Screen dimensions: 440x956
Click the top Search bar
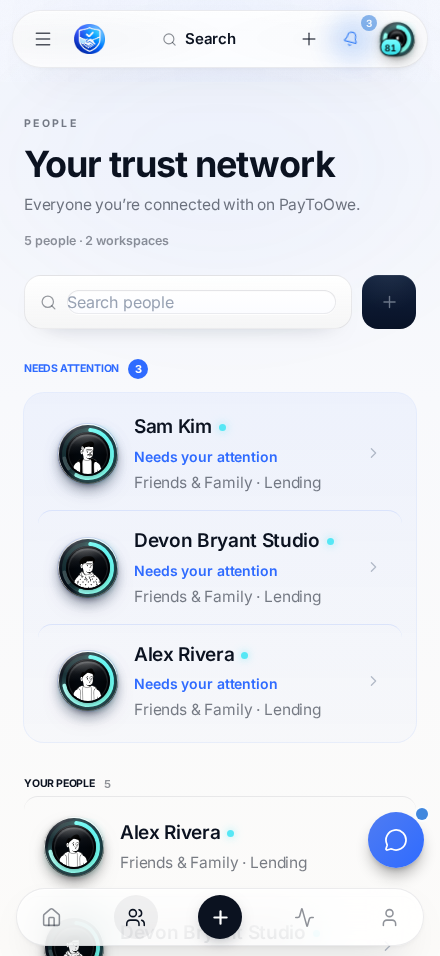199,39
